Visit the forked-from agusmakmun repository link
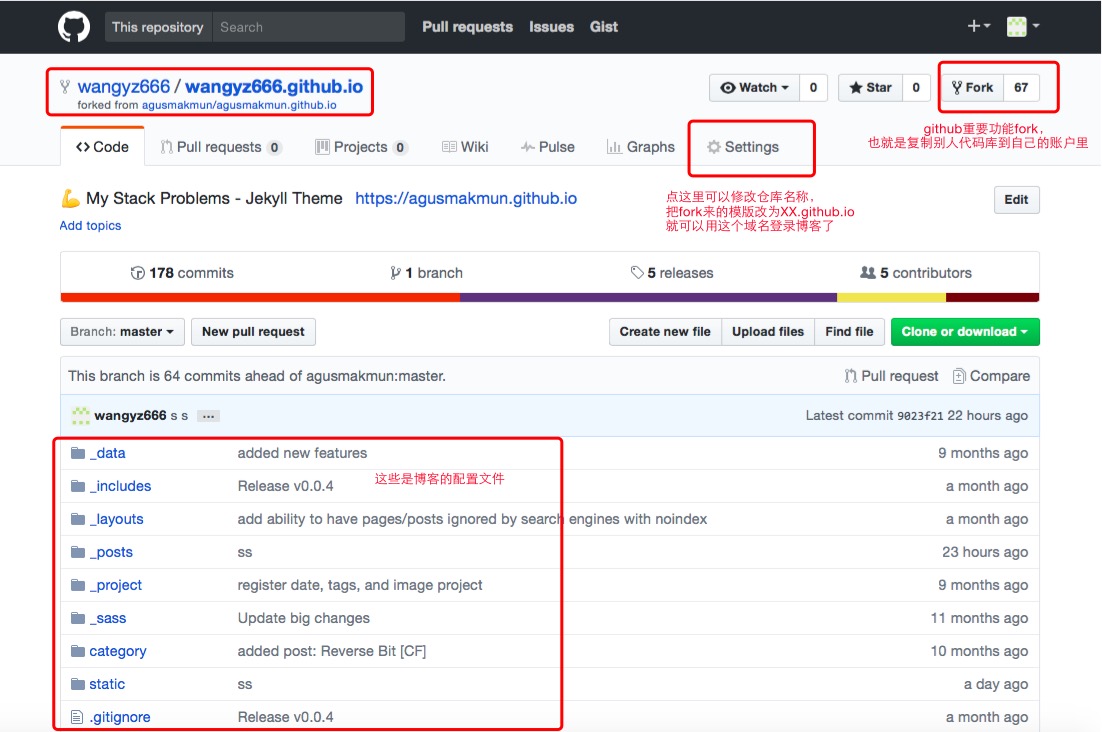Screen dimensions: 1102x732 [x=239, y=105]
